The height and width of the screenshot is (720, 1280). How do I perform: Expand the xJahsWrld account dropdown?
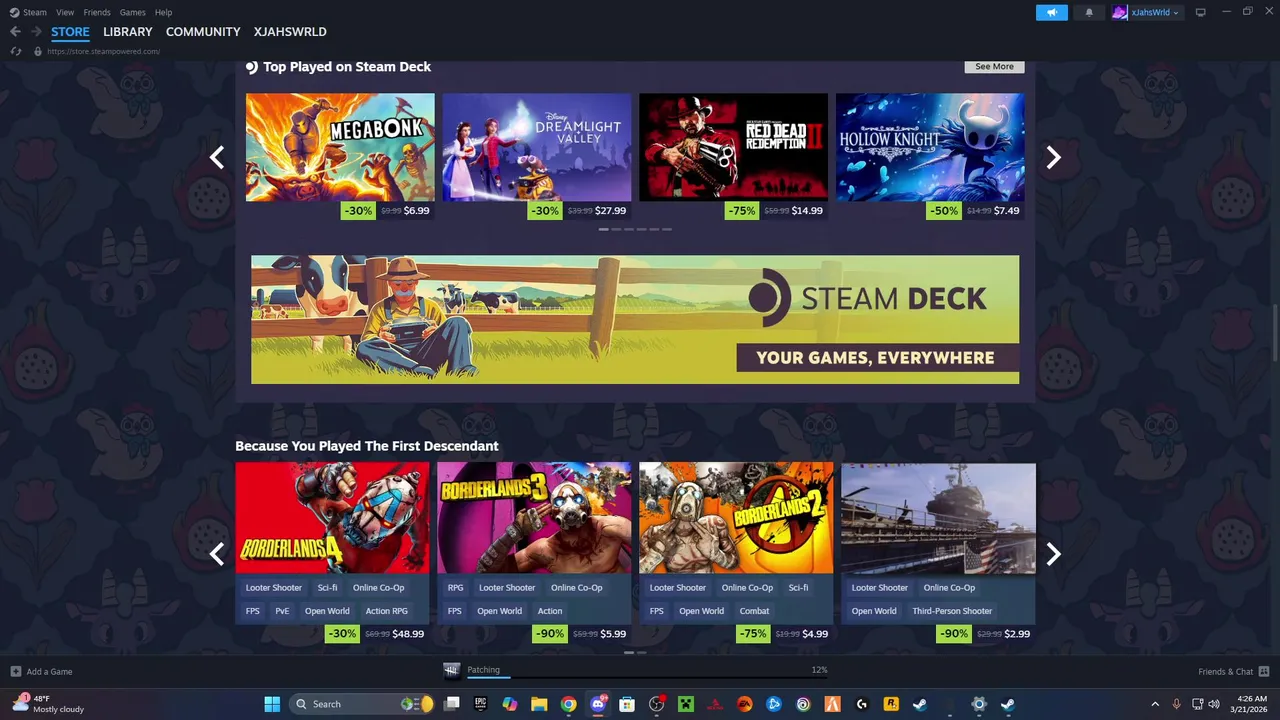tap(1175, 13)
